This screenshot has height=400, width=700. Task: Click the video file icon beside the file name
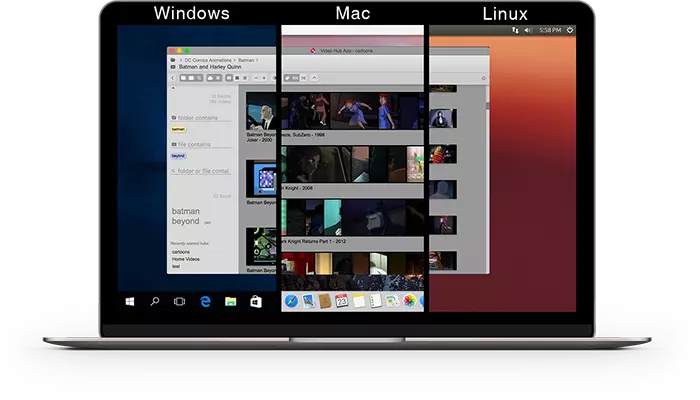173,67
